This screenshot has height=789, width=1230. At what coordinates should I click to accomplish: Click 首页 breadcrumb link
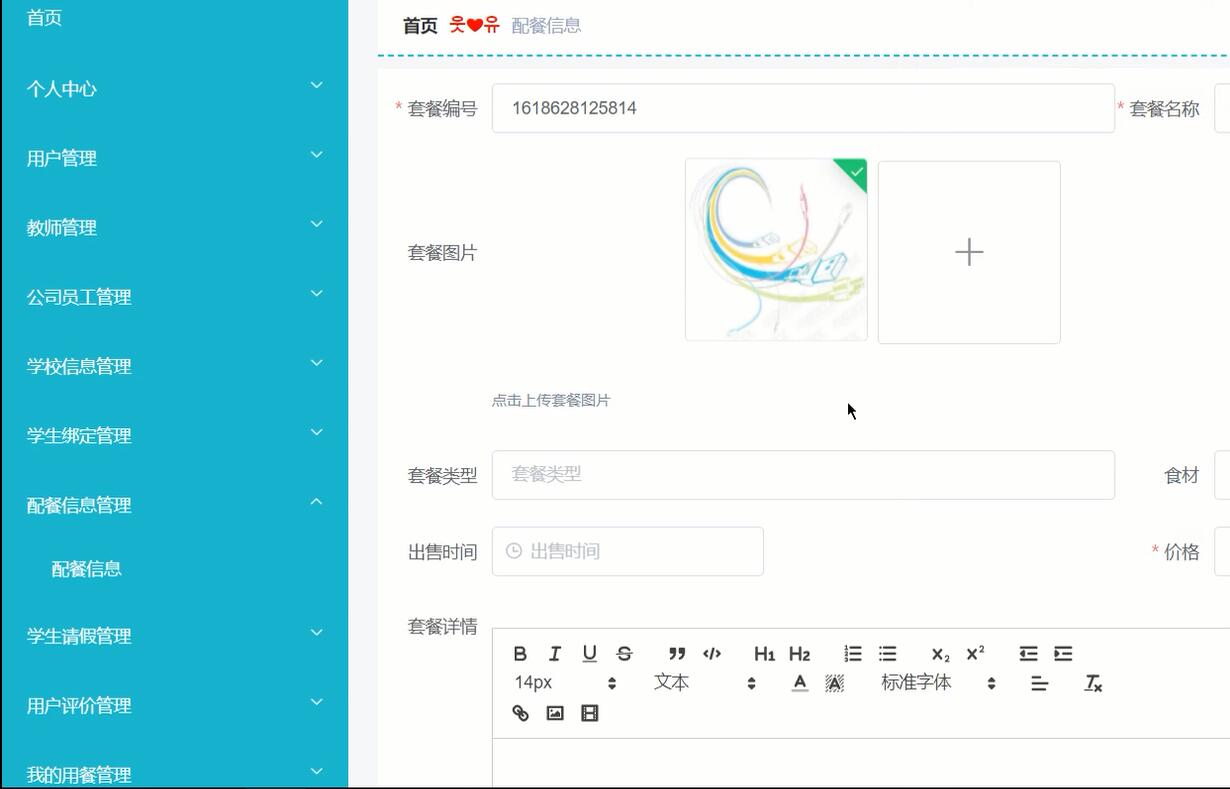(420, 26)
